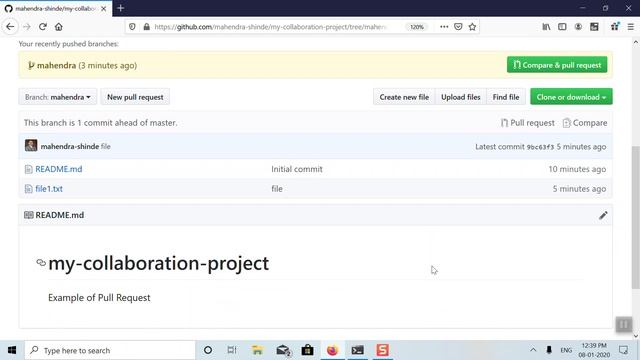Open the terminal app on taskbar
The image size is (640, 360).
358,350
